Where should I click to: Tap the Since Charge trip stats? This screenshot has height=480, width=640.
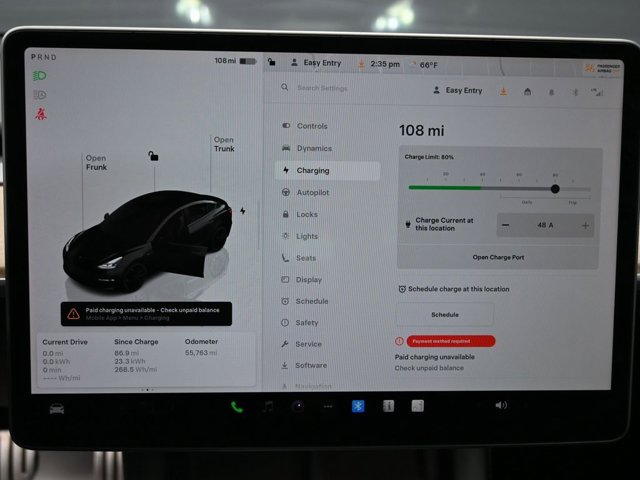coord(136,355)
